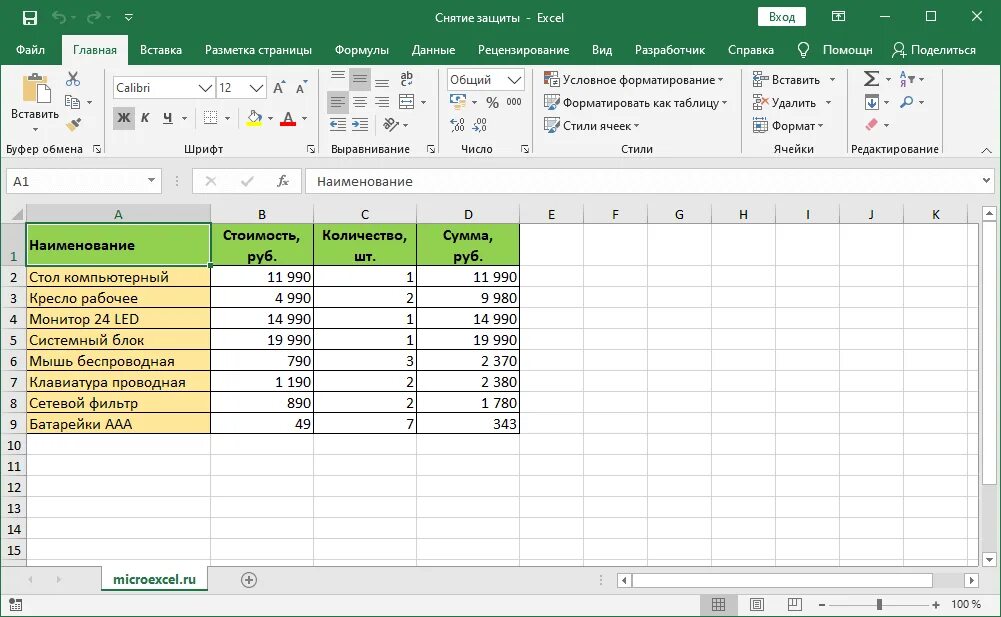The height and width of the screenshot is (617, 1001).
Task: Toggle Middle Align vertical alignment
Action: click(360, 79)
